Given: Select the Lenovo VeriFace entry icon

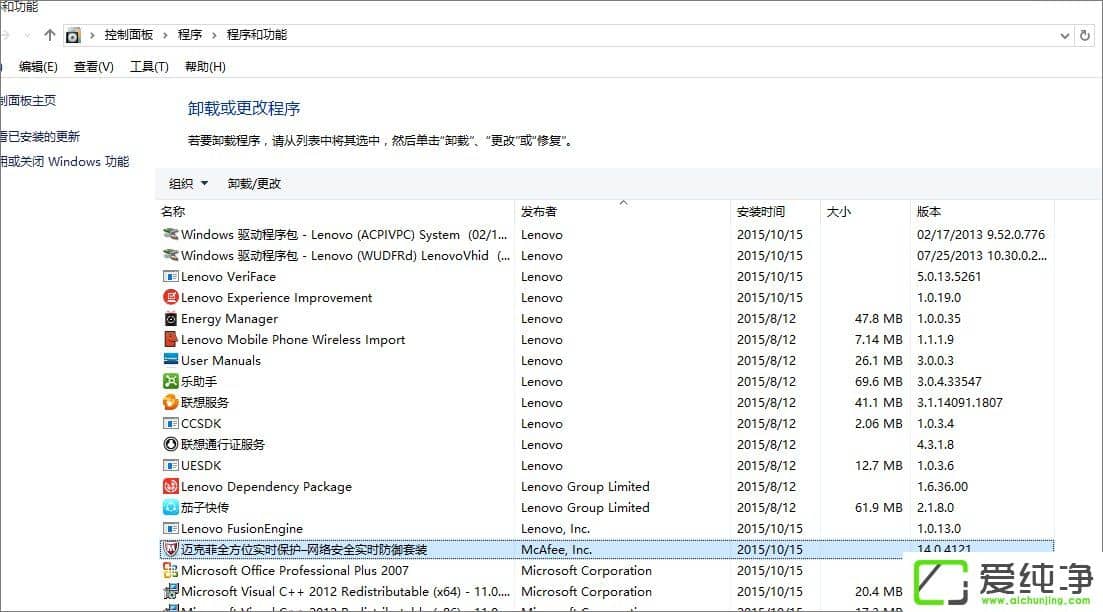Looking at the screenshot, I should pos(170,276).
